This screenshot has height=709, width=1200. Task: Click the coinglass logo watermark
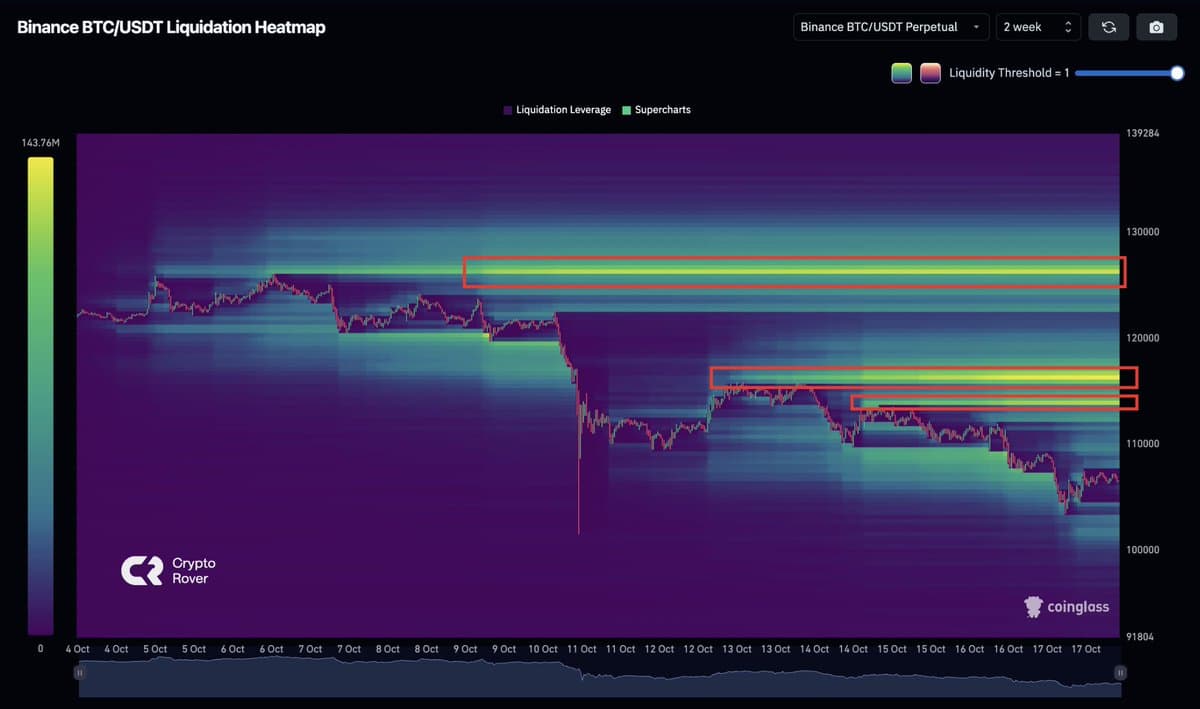(1066, 607)
